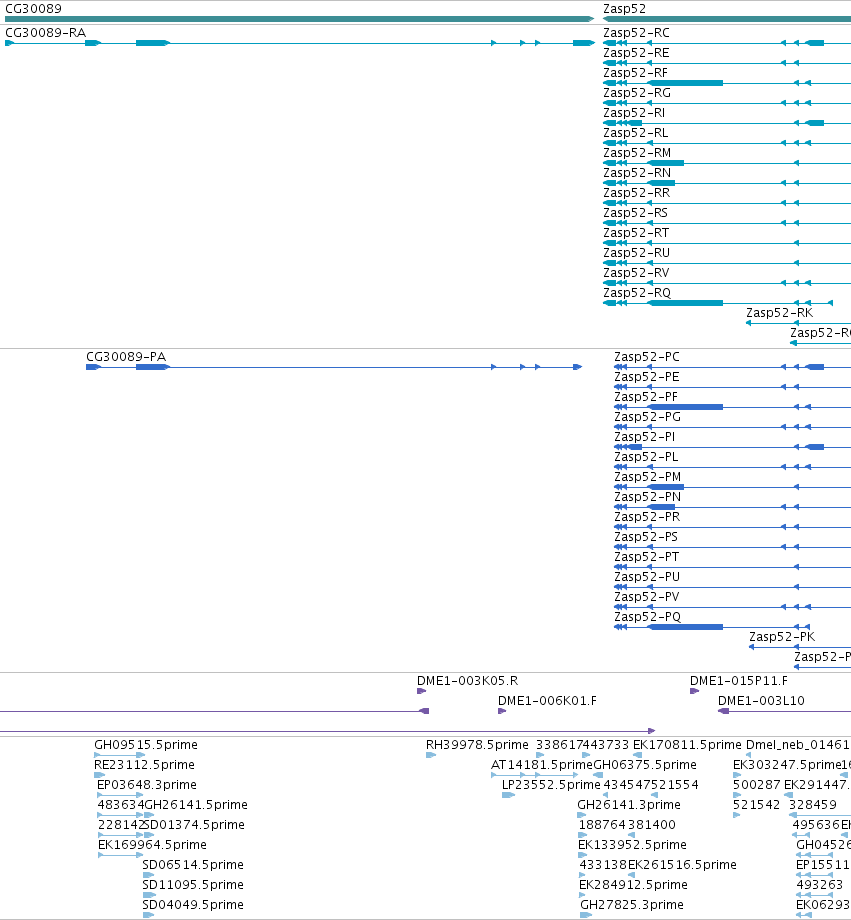Select the CG30089 gene label
The image size is (851, 920).
(x=33, y=9)
